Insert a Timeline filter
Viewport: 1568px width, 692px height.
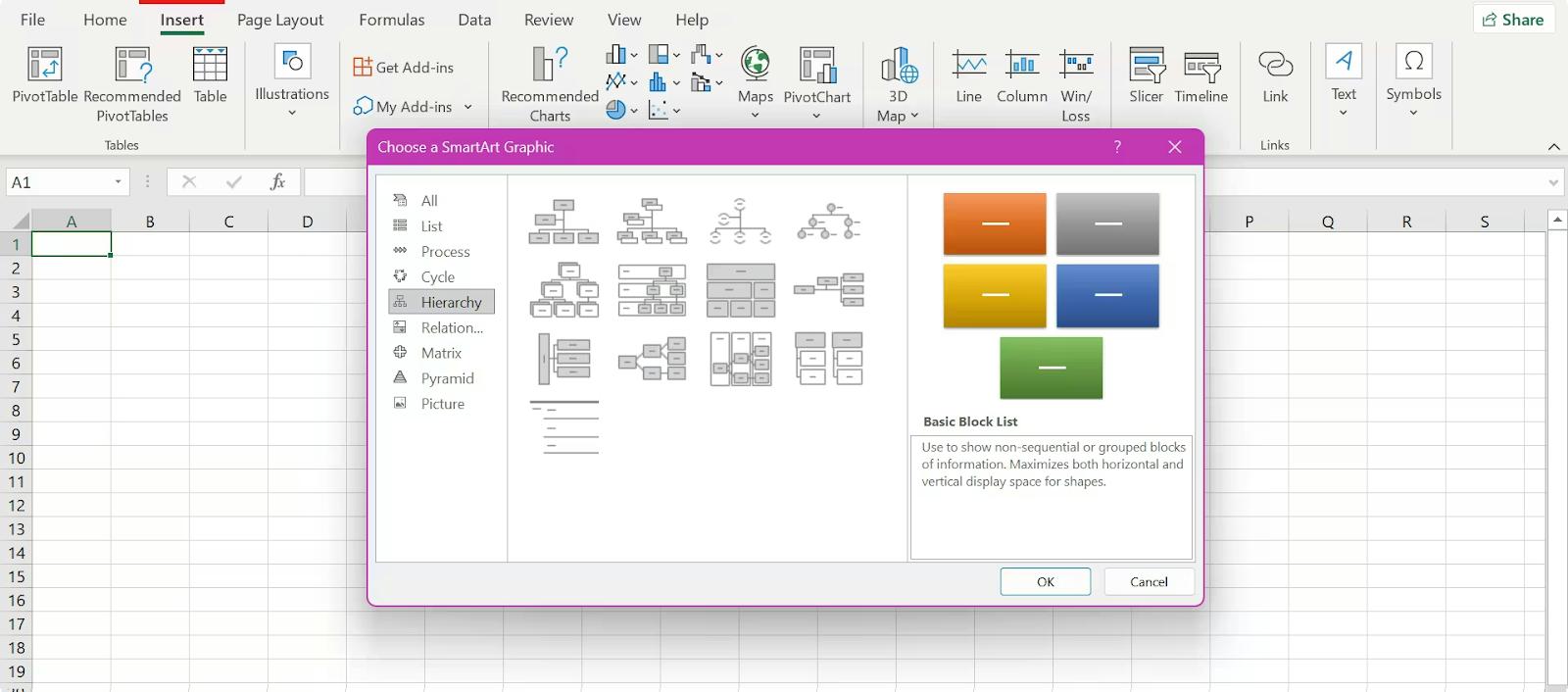point(1201,75)
